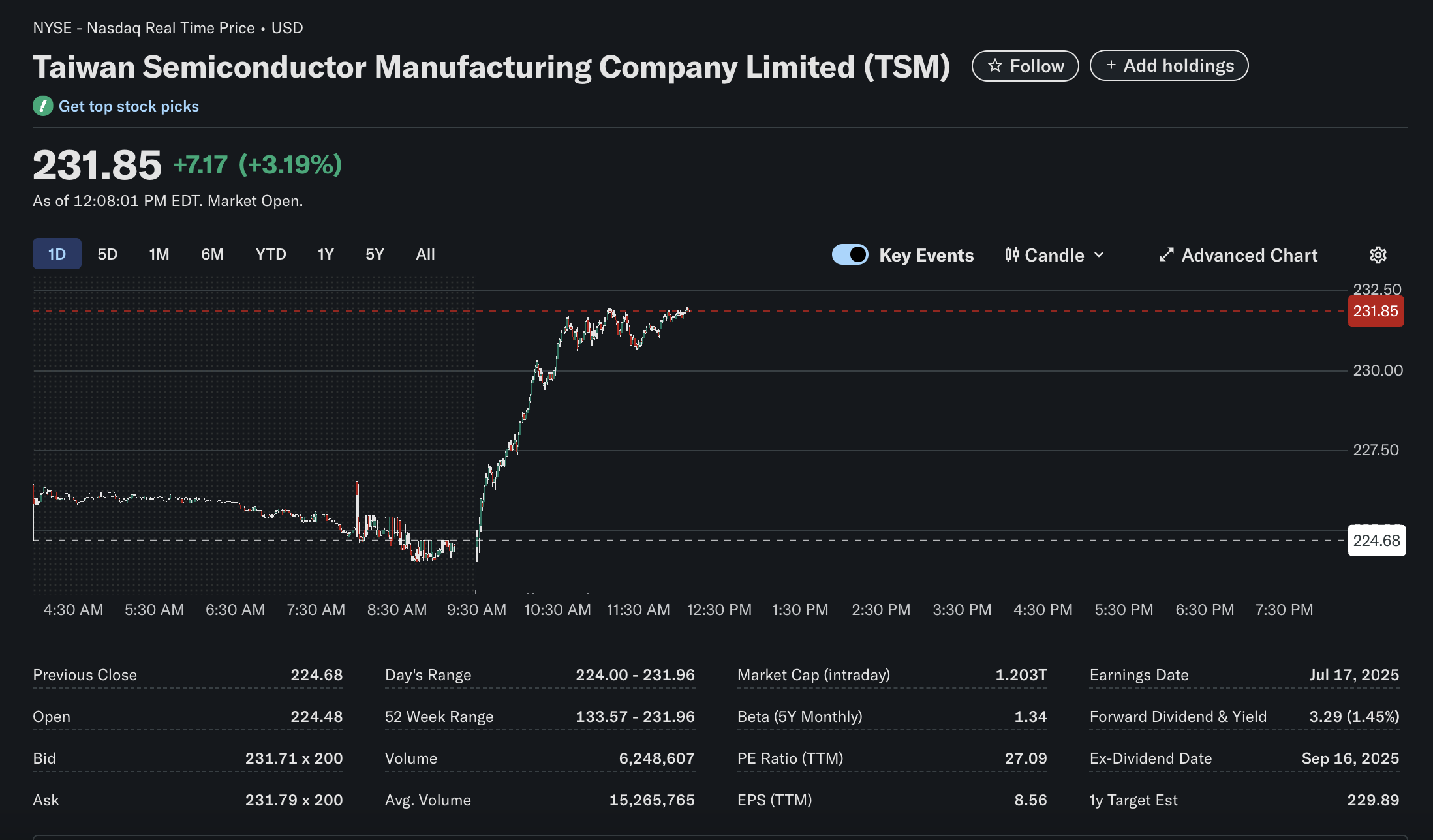1433x840 pixels.
Task: Switch to the 1M range tab
Action: tap(159, 254)
